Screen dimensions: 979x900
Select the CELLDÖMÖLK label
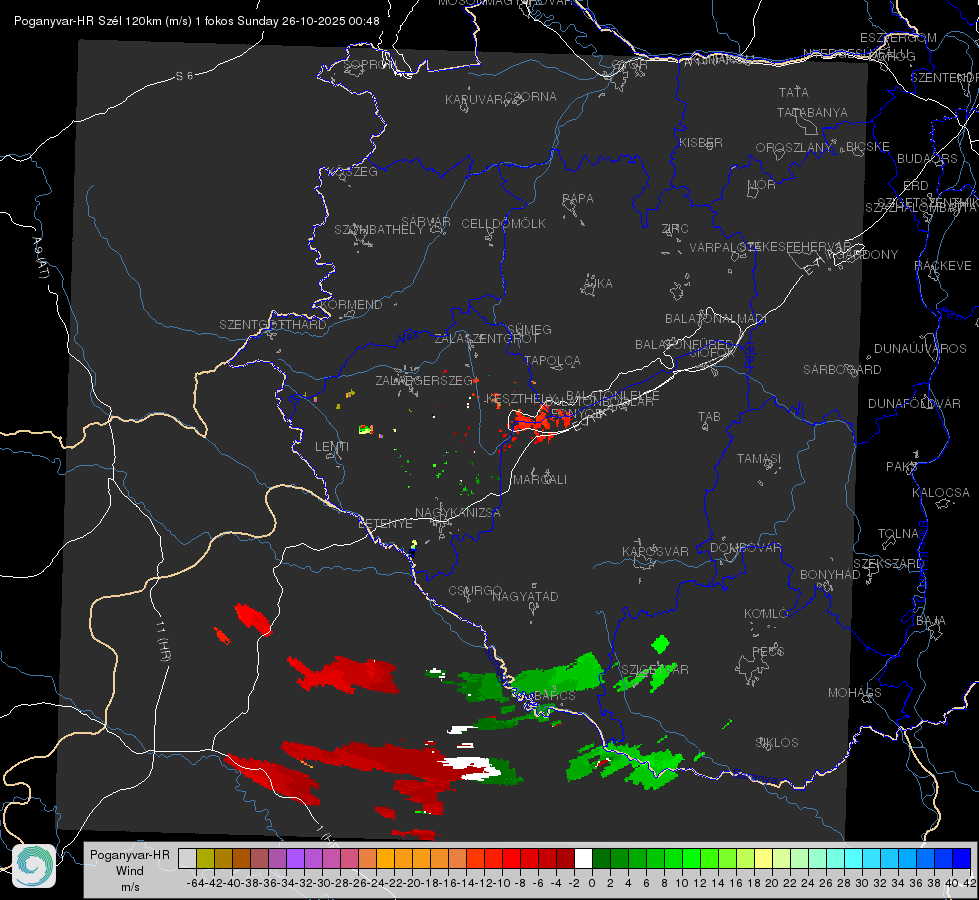(x=503, y=223)
